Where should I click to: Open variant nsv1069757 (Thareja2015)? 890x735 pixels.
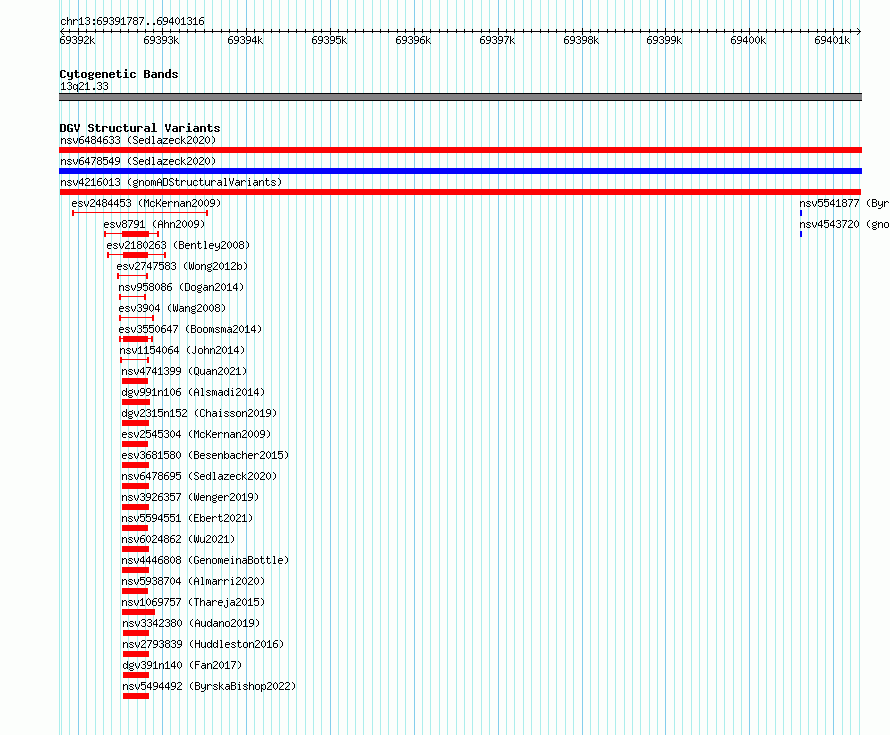pos(193,602)
